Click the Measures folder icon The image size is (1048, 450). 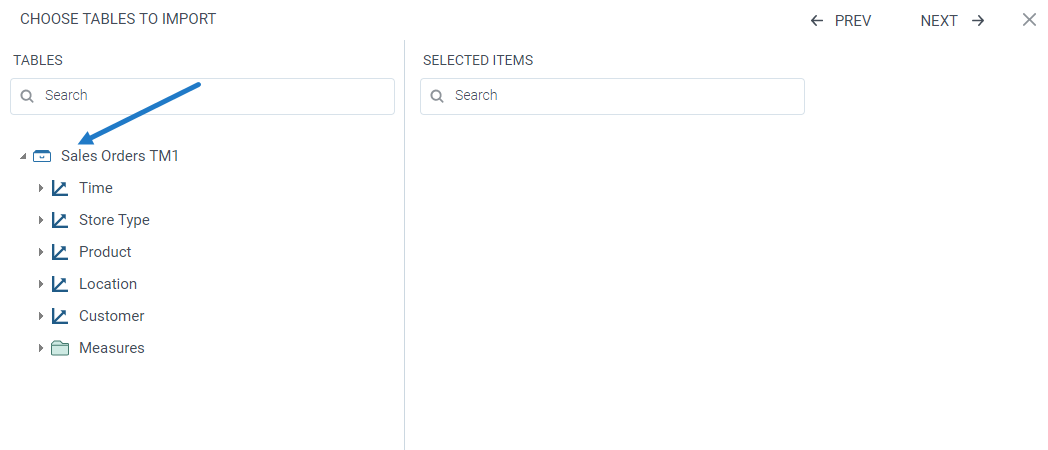pos(60,348)
